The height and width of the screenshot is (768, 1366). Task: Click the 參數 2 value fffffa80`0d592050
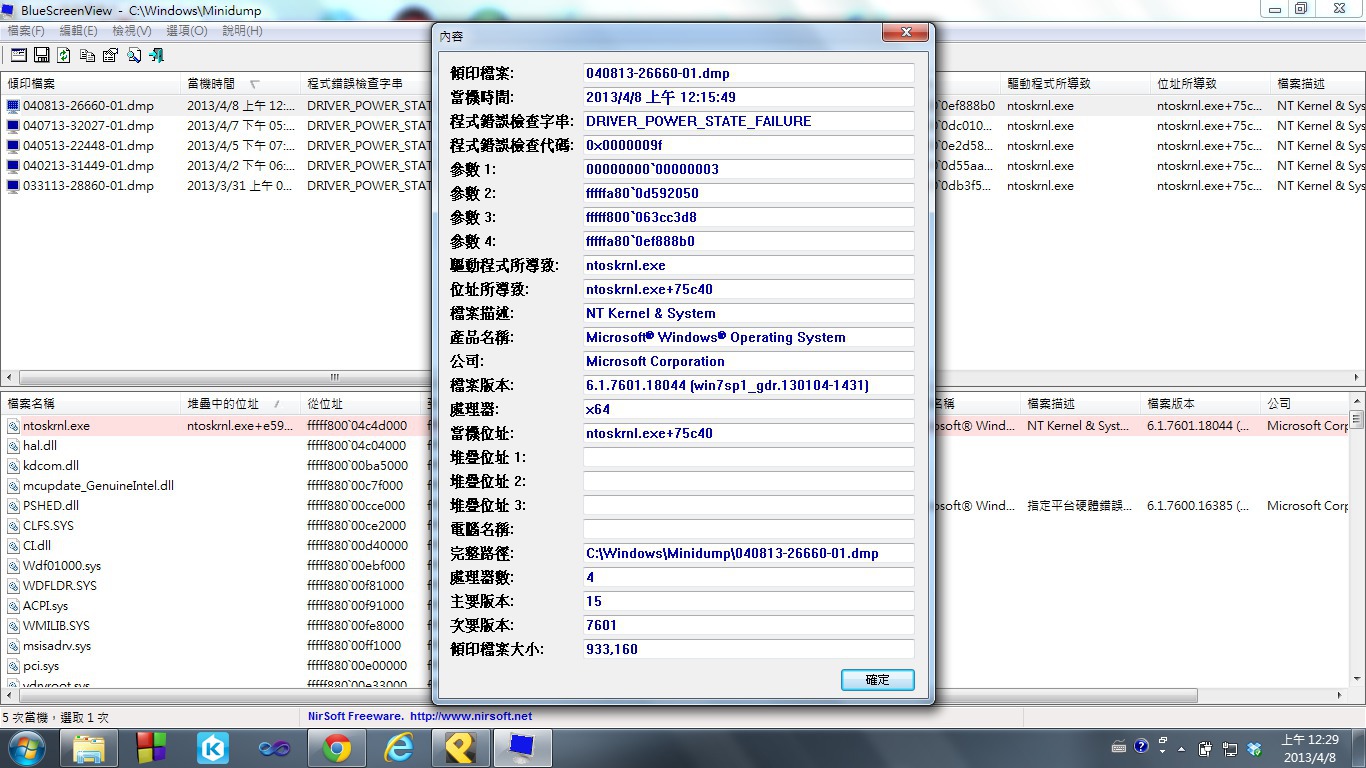tap(749, 193)
